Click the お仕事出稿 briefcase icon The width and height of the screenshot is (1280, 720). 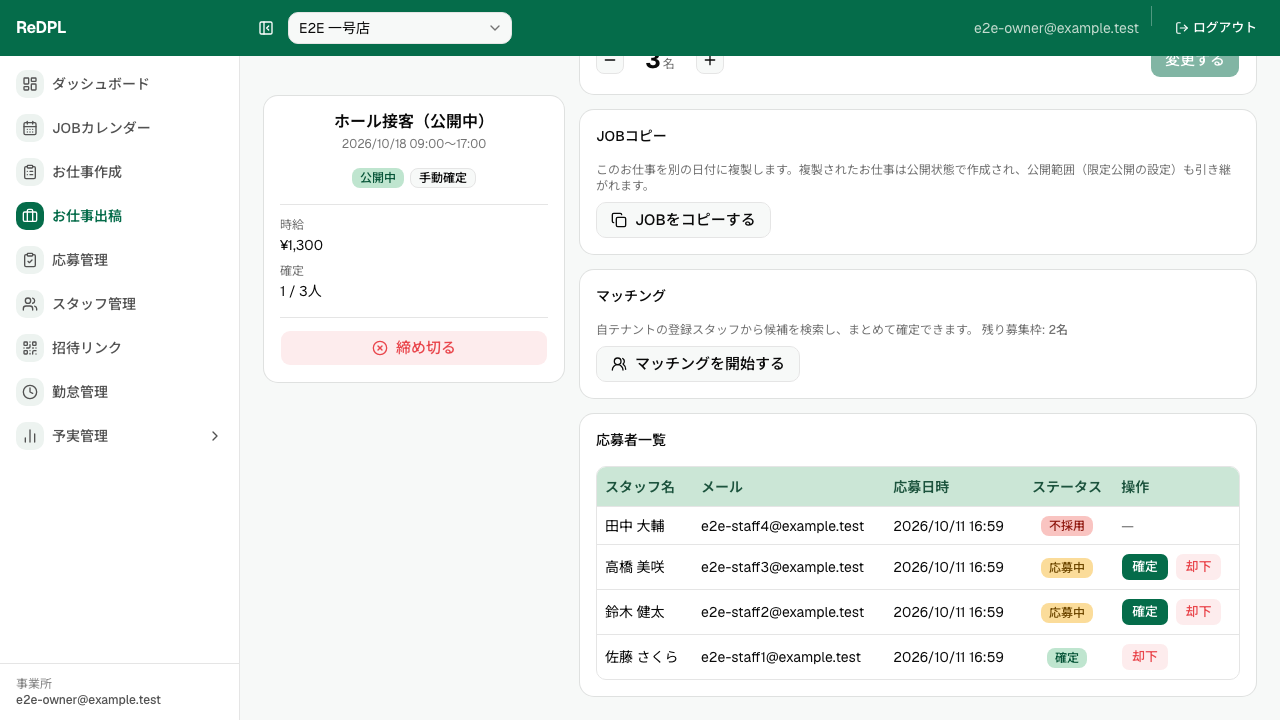[x=30, y=216]
